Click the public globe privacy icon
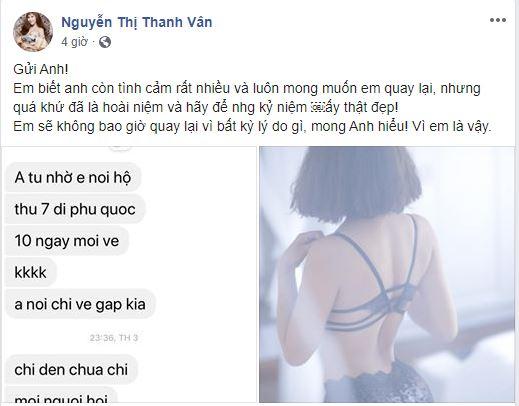Viewport: 519px width, 406px height. coord(105,42)
